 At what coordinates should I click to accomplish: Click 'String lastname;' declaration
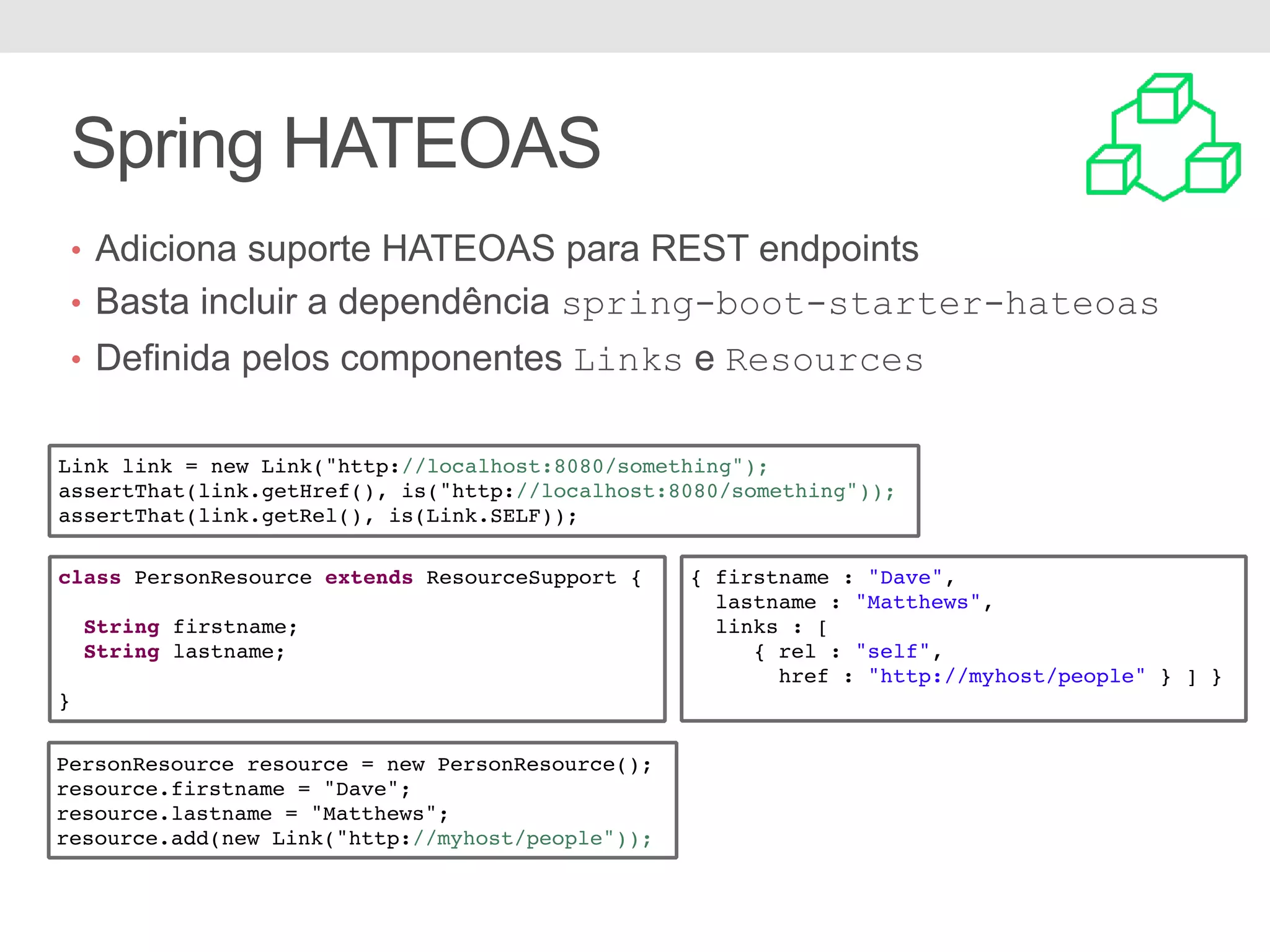tap(184, 651)
